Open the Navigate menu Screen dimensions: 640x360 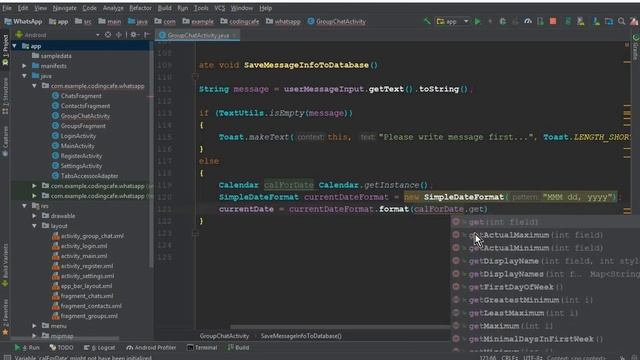click(64, 8)
